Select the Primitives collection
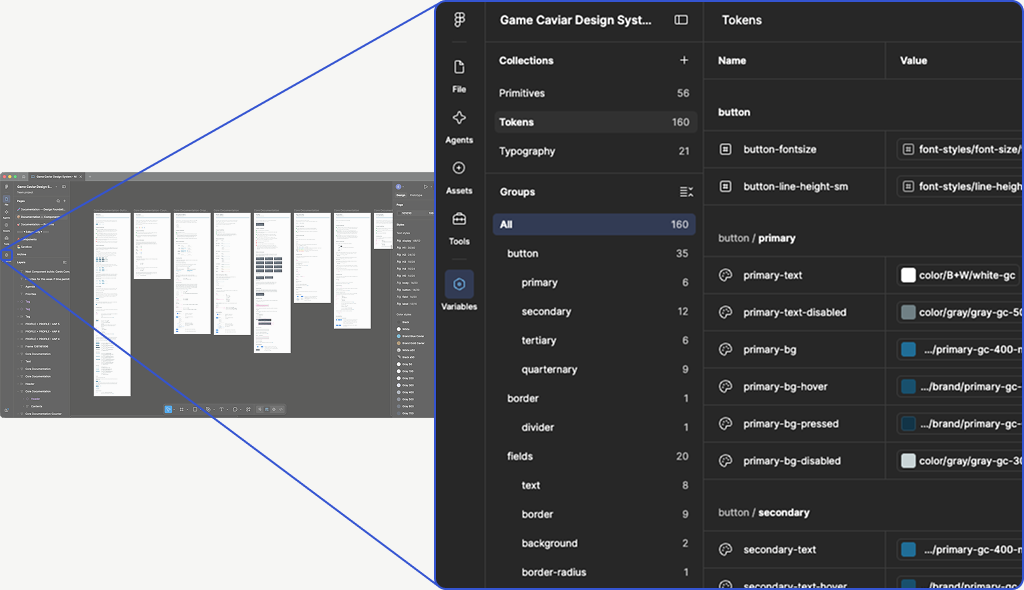Image resolution: width=1024 pixels, height=590 pixels. coord(594,93)
